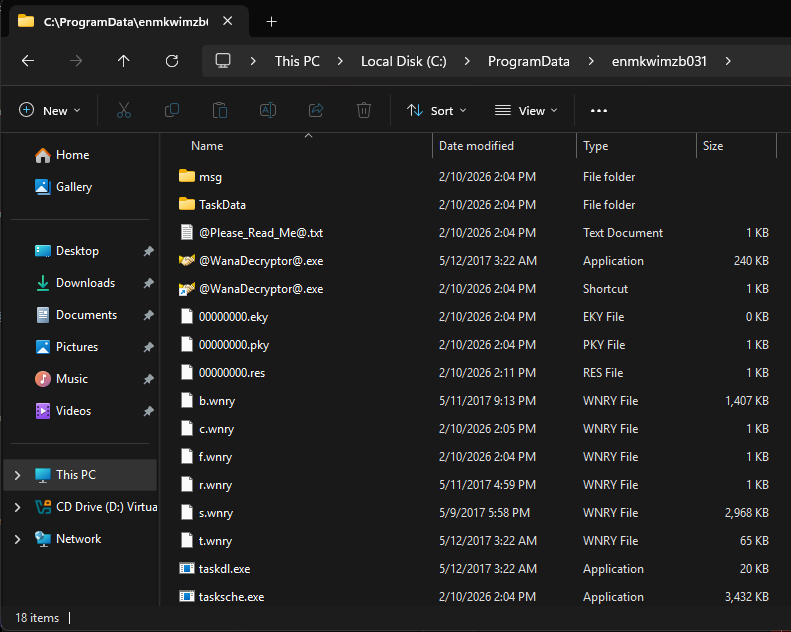Select the taskdl.exe file icon
Screen dimensions: 791x632
click(187, 568)
